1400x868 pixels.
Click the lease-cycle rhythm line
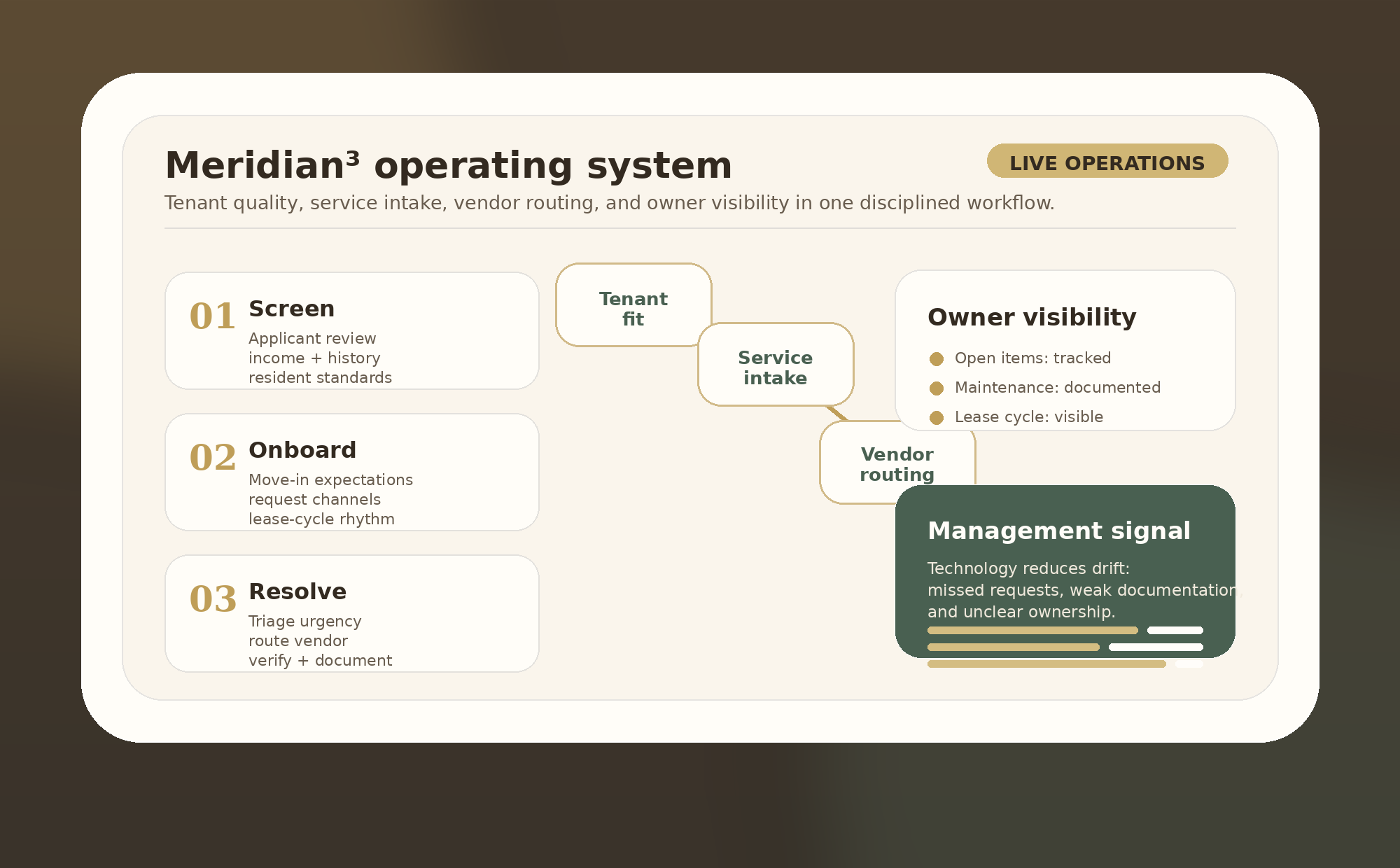tap(321, 519)
